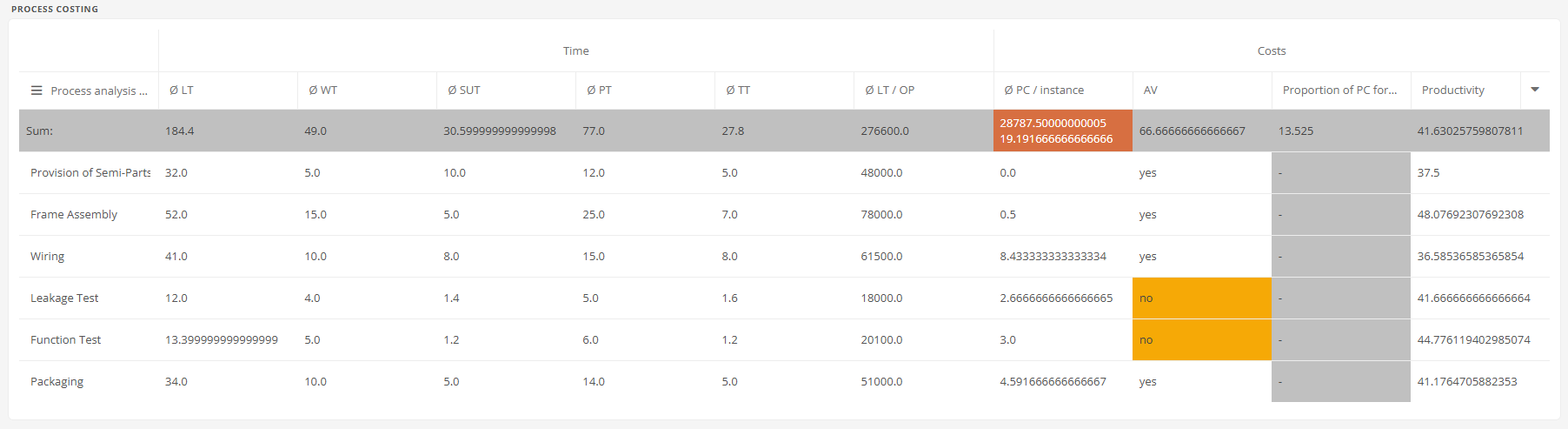Sort by the Ø LT column header
Screen dimensions: 1568x429
click(x=182, y=90)
